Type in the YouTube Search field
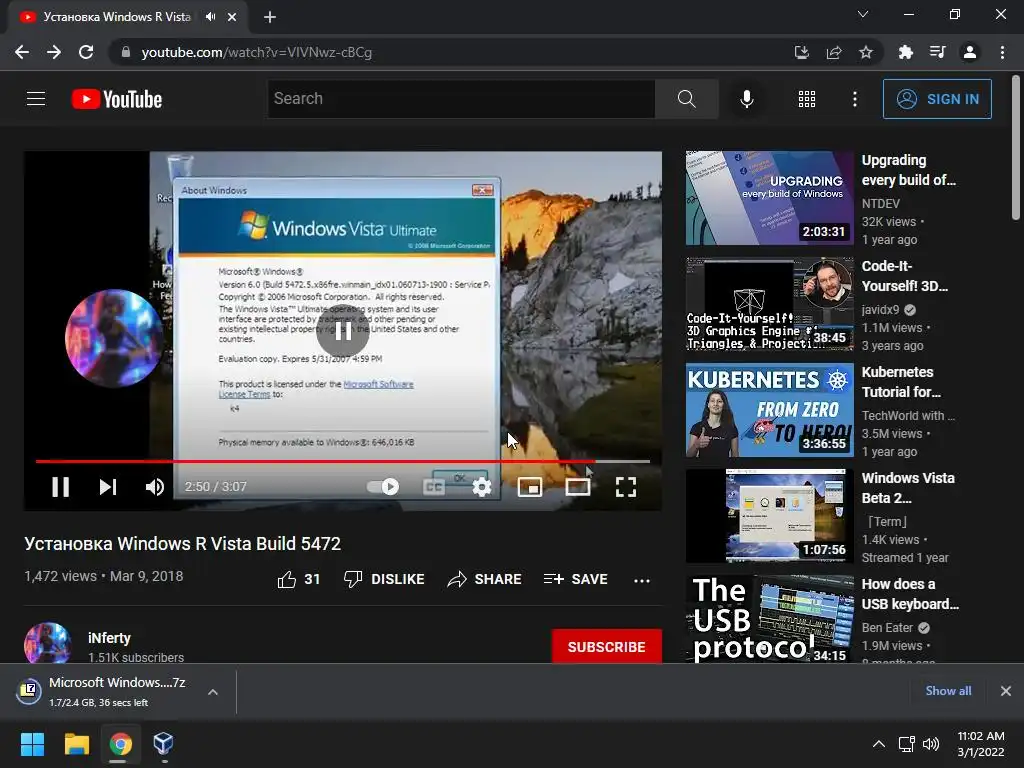 tap(461, 99)
